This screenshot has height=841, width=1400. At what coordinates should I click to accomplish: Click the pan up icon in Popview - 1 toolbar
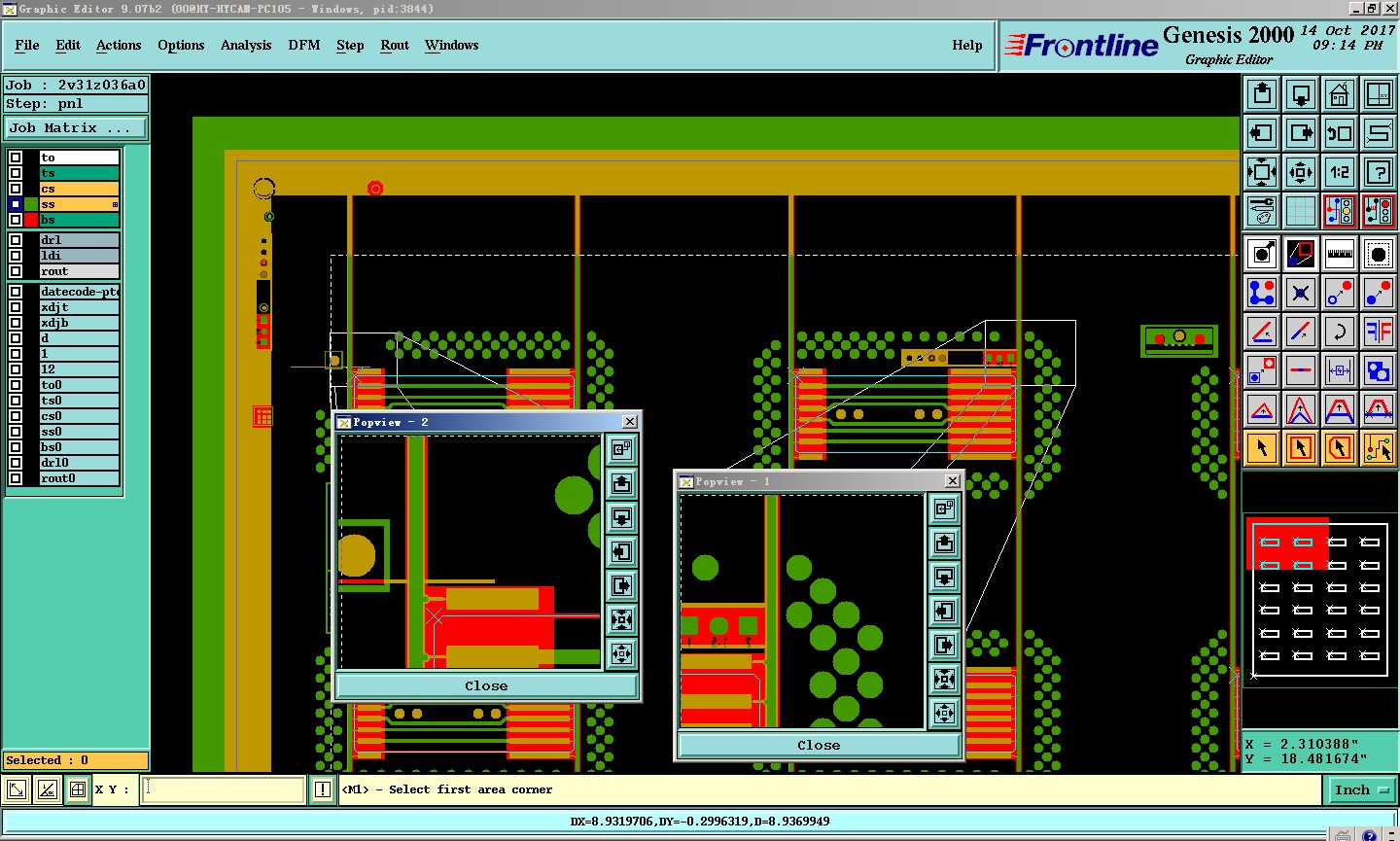click(x=944, y=543)
